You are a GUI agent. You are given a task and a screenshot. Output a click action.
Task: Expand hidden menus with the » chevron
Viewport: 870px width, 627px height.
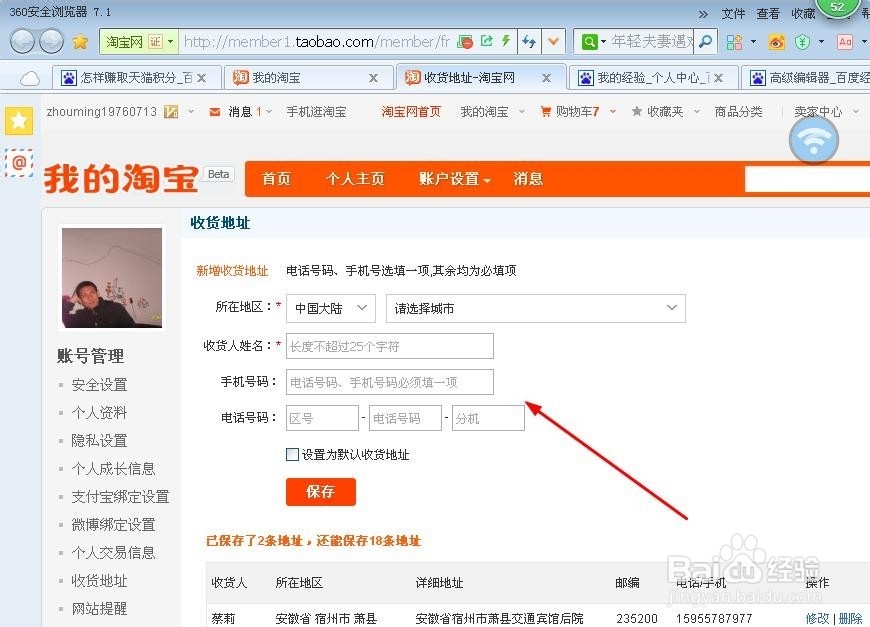click(703, 14)
